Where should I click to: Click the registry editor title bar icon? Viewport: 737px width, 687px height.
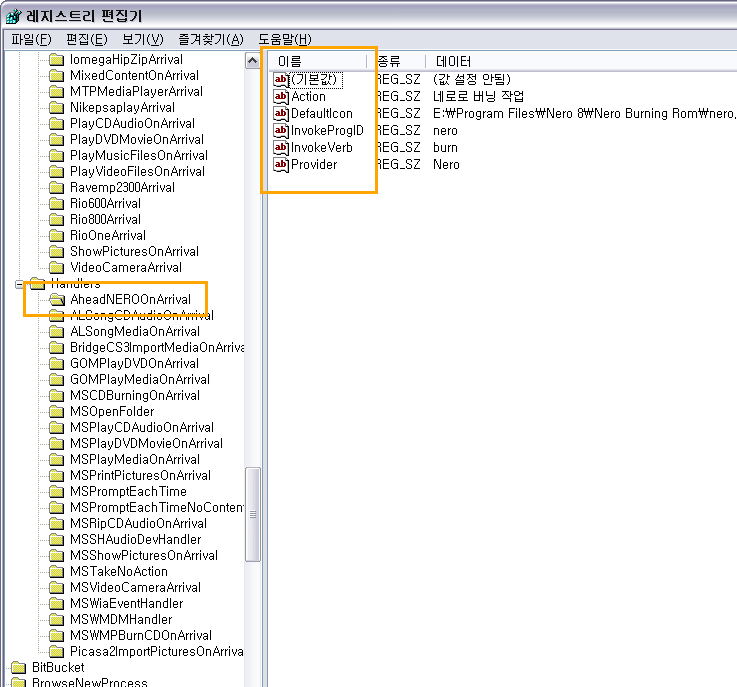(14, 16)
